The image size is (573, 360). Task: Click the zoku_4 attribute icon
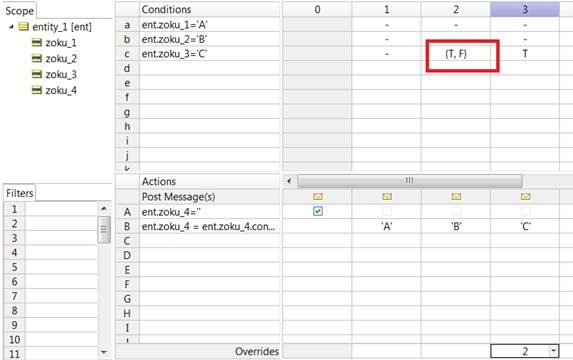pos(37,90)
